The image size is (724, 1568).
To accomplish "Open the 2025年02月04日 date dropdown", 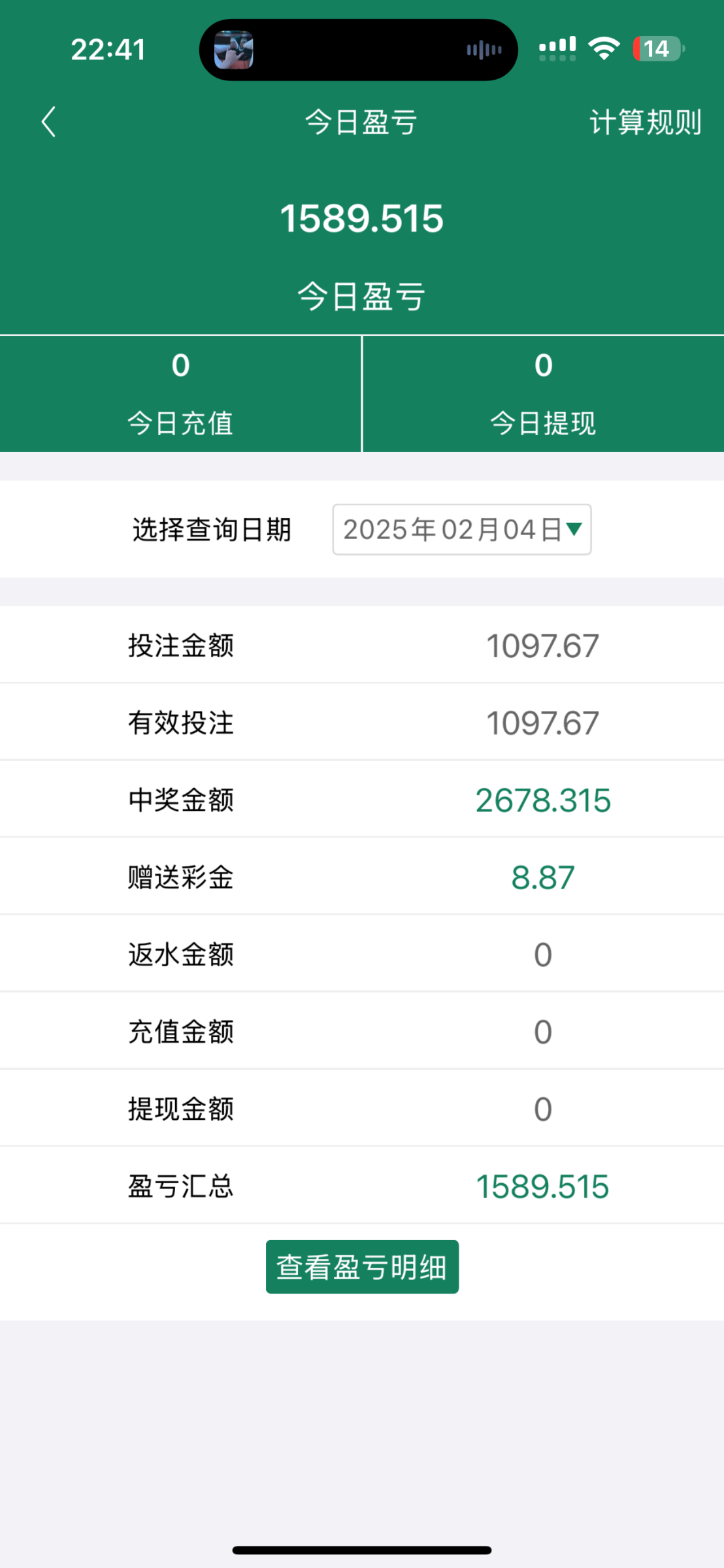I will pyautogui.click(x=461, y=529).
